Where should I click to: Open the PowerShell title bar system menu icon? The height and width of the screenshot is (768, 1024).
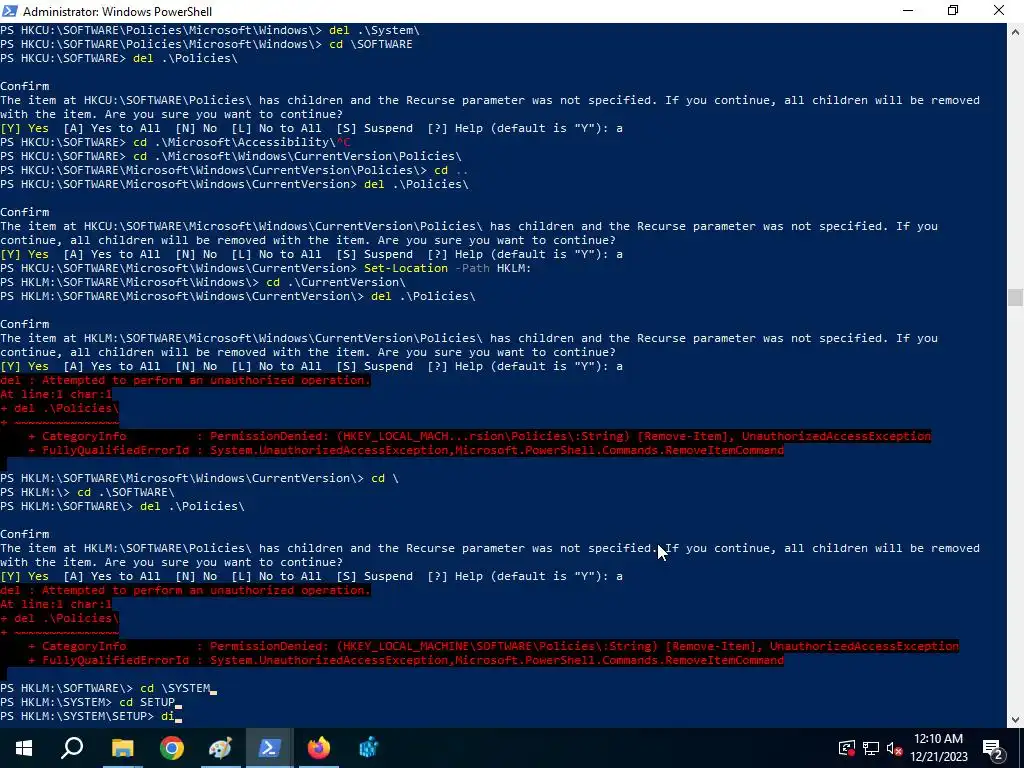pyautogui.click(x=10, y=11)
